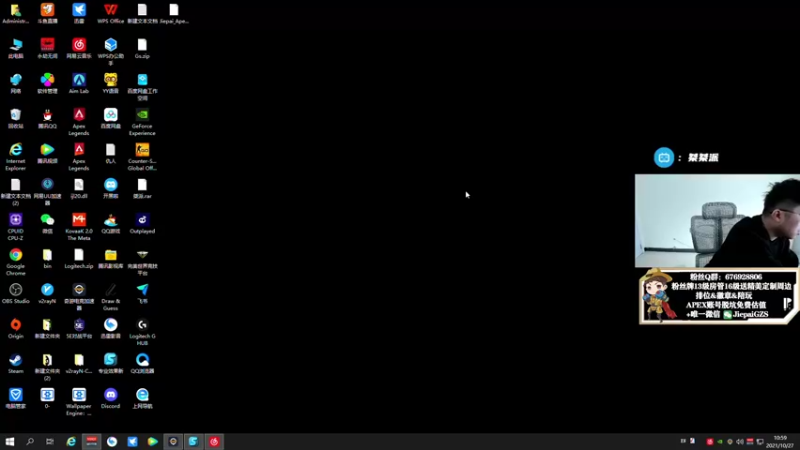Open NetEase Cloud Music from the taskbar
Screen dimensions: 800x450
[214, 442]
